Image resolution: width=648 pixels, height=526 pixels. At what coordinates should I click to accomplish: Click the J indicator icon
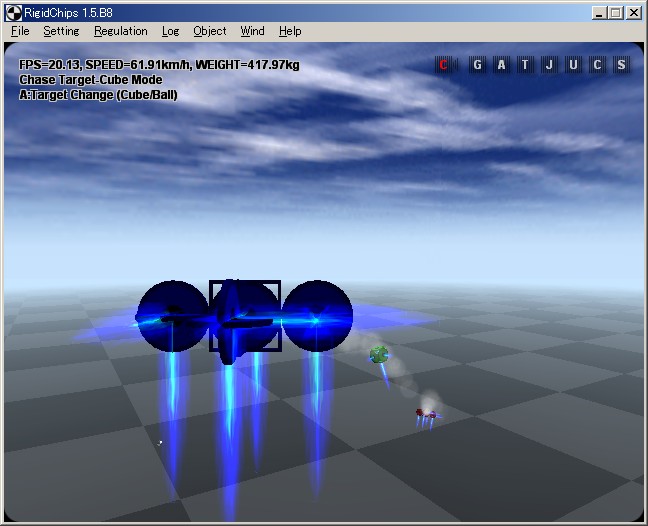(549, 65)
